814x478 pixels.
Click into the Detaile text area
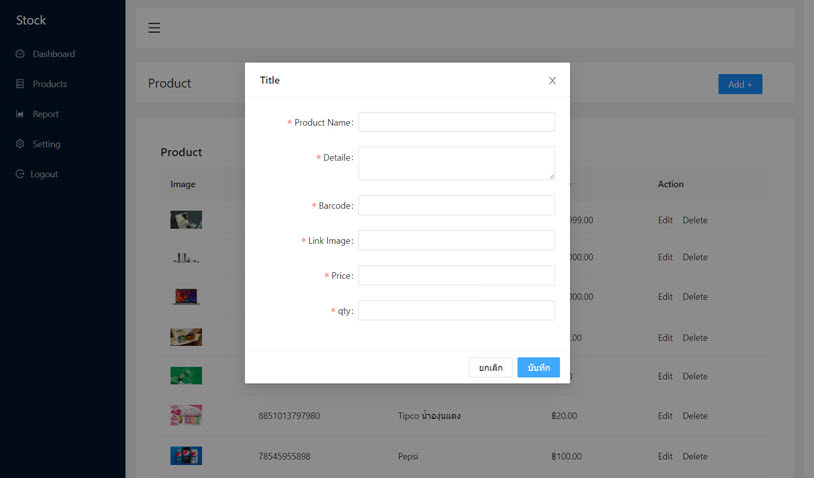pyautogui.click(x=456, y=163)
